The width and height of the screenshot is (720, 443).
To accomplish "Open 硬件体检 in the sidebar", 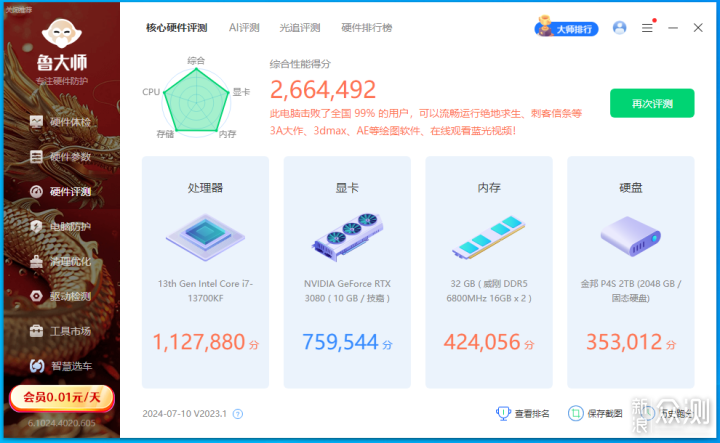I will tap(61, 122).
